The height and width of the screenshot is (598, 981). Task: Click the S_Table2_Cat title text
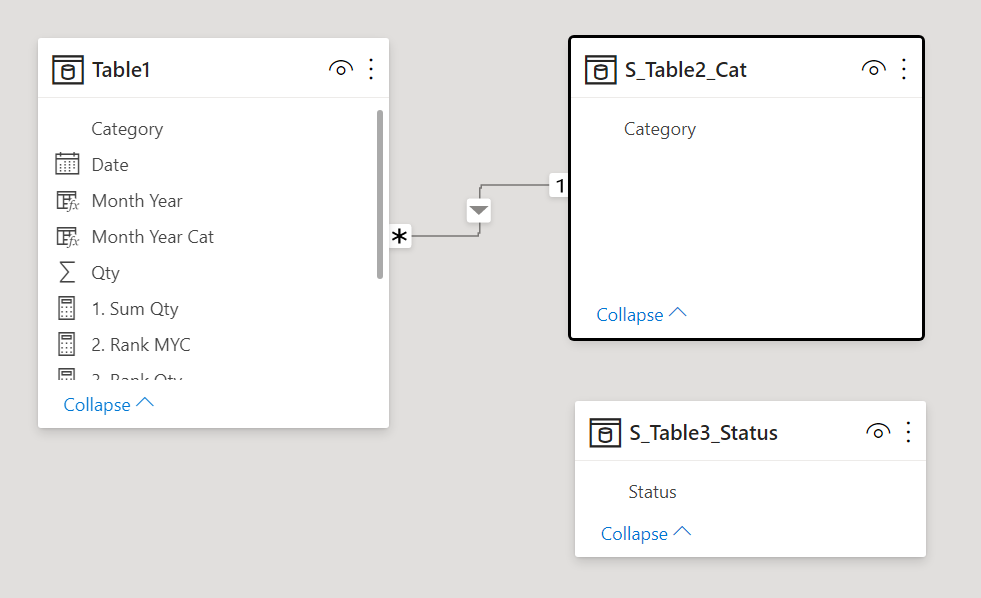click(x=686, y=69)
